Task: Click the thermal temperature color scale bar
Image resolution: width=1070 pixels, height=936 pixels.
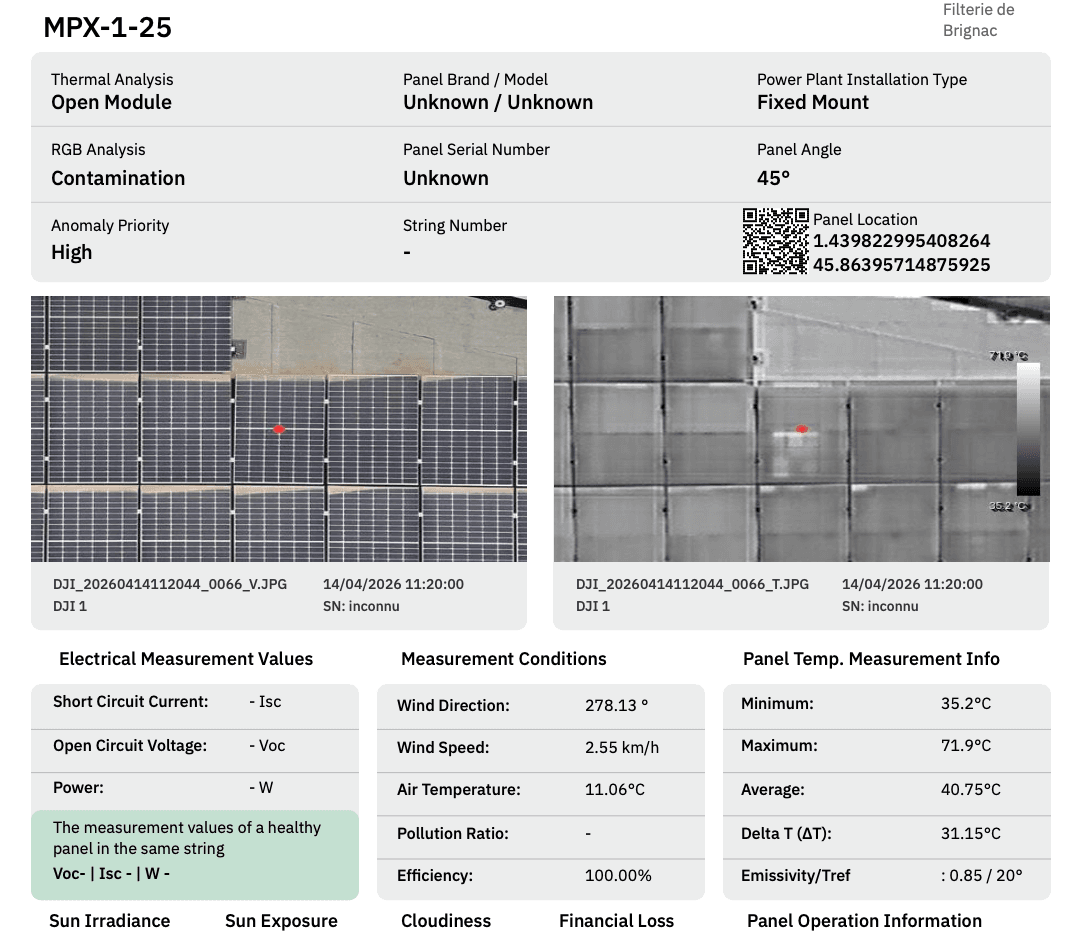Action: click(x=1028, y=429)
